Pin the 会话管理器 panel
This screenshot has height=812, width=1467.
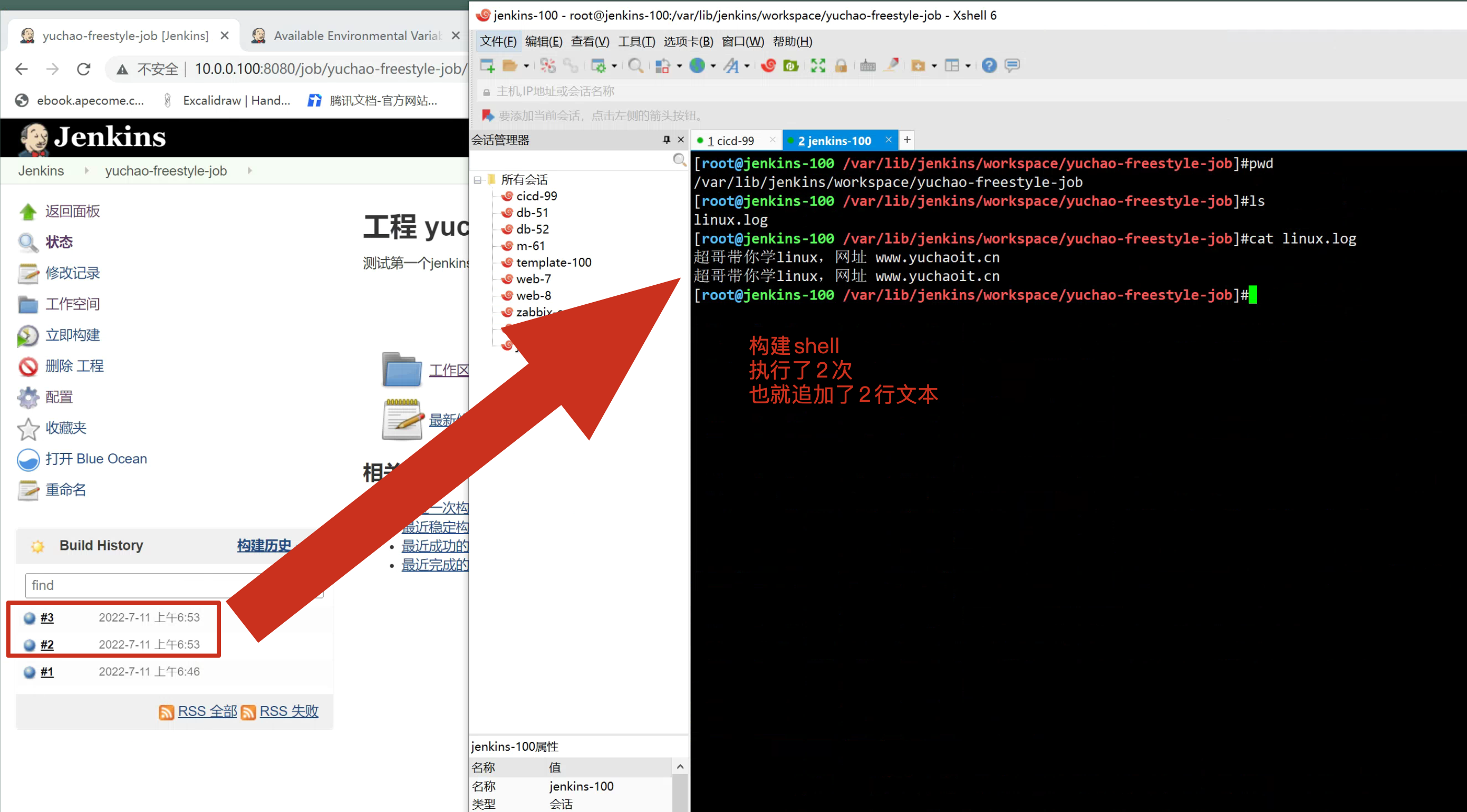pos(667,140)
